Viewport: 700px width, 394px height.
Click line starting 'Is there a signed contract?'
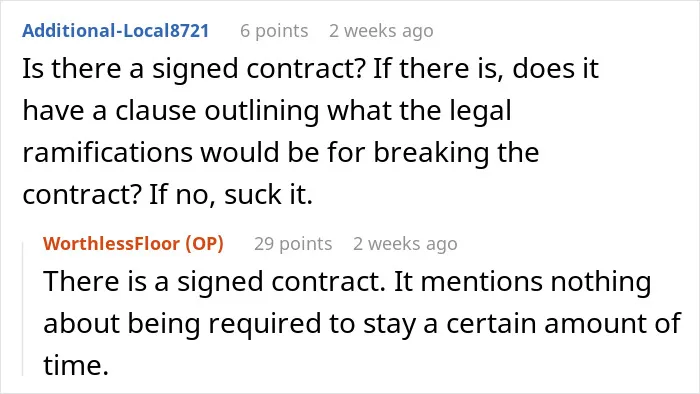click(x=310, y=69)
